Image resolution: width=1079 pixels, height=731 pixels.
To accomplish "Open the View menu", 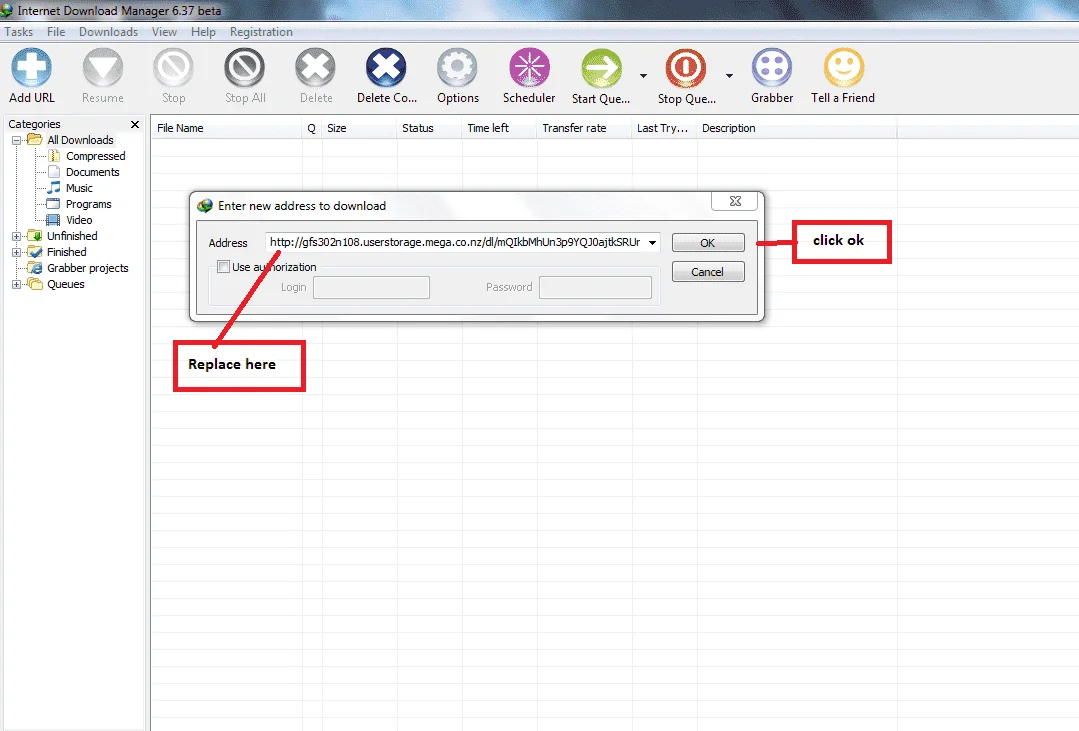I will click(164, 32).
